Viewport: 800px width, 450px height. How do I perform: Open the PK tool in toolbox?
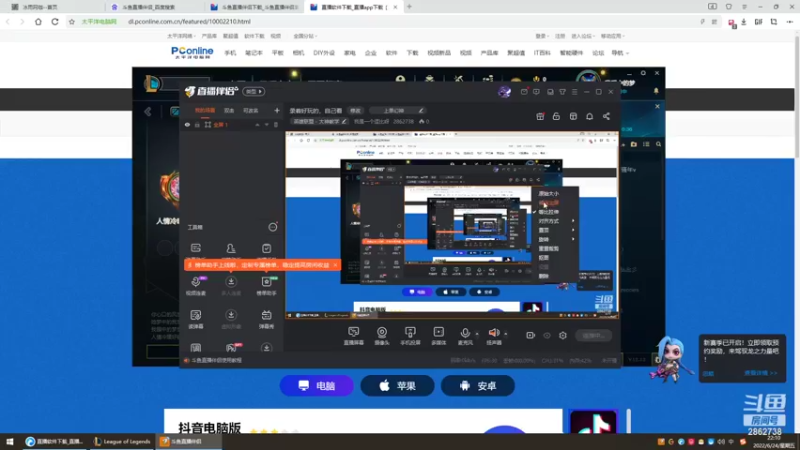pos(231,348)
